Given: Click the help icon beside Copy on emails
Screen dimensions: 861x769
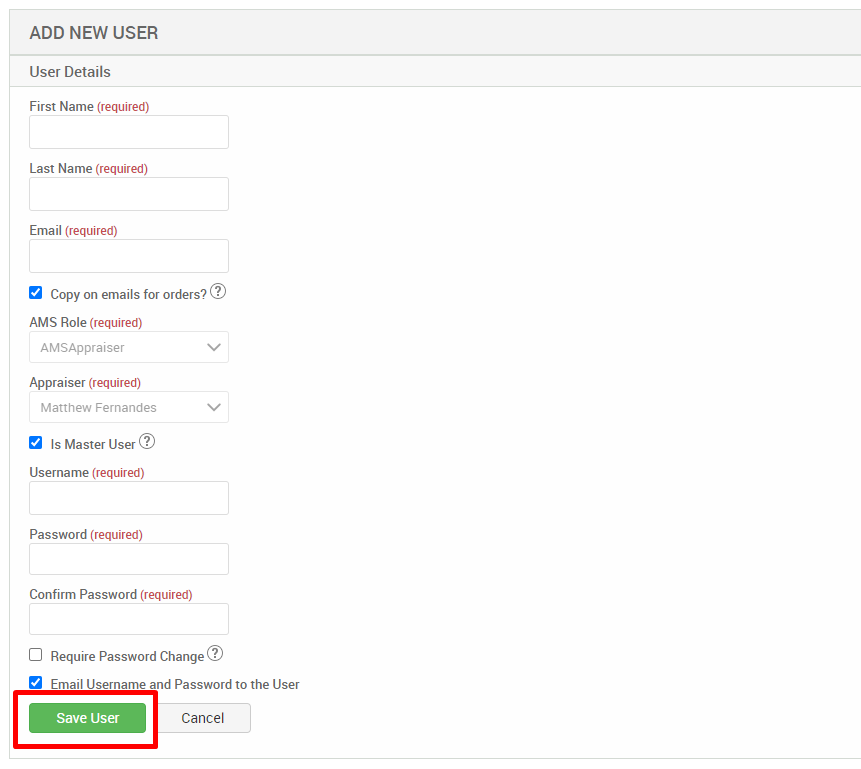Looking at the screenshot, I should pos(218,292).
